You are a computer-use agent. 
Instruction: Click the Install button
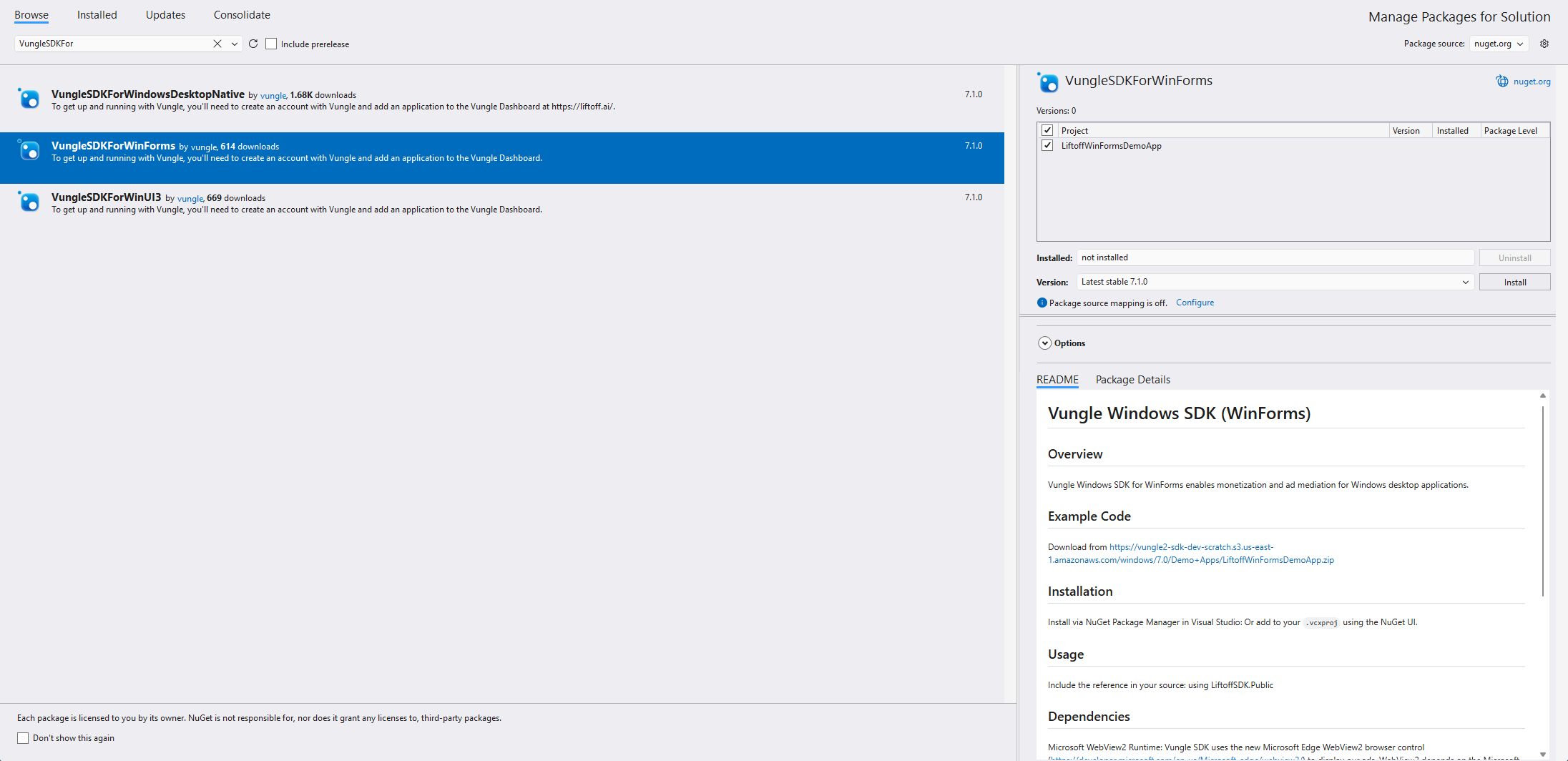(1515, 282)
